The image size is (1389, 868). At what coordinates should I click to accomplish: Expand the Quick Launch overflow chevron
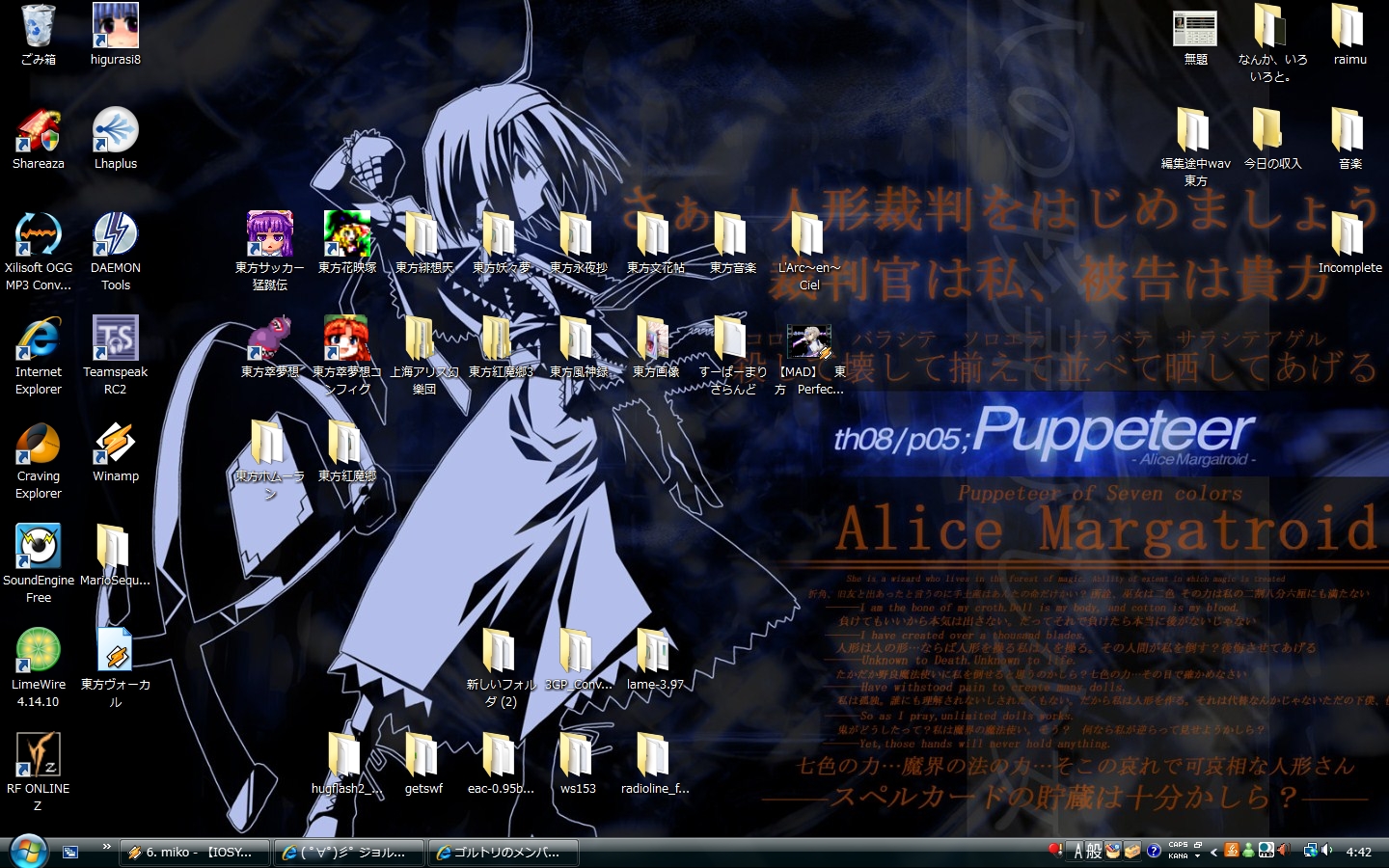pos(106,847)
